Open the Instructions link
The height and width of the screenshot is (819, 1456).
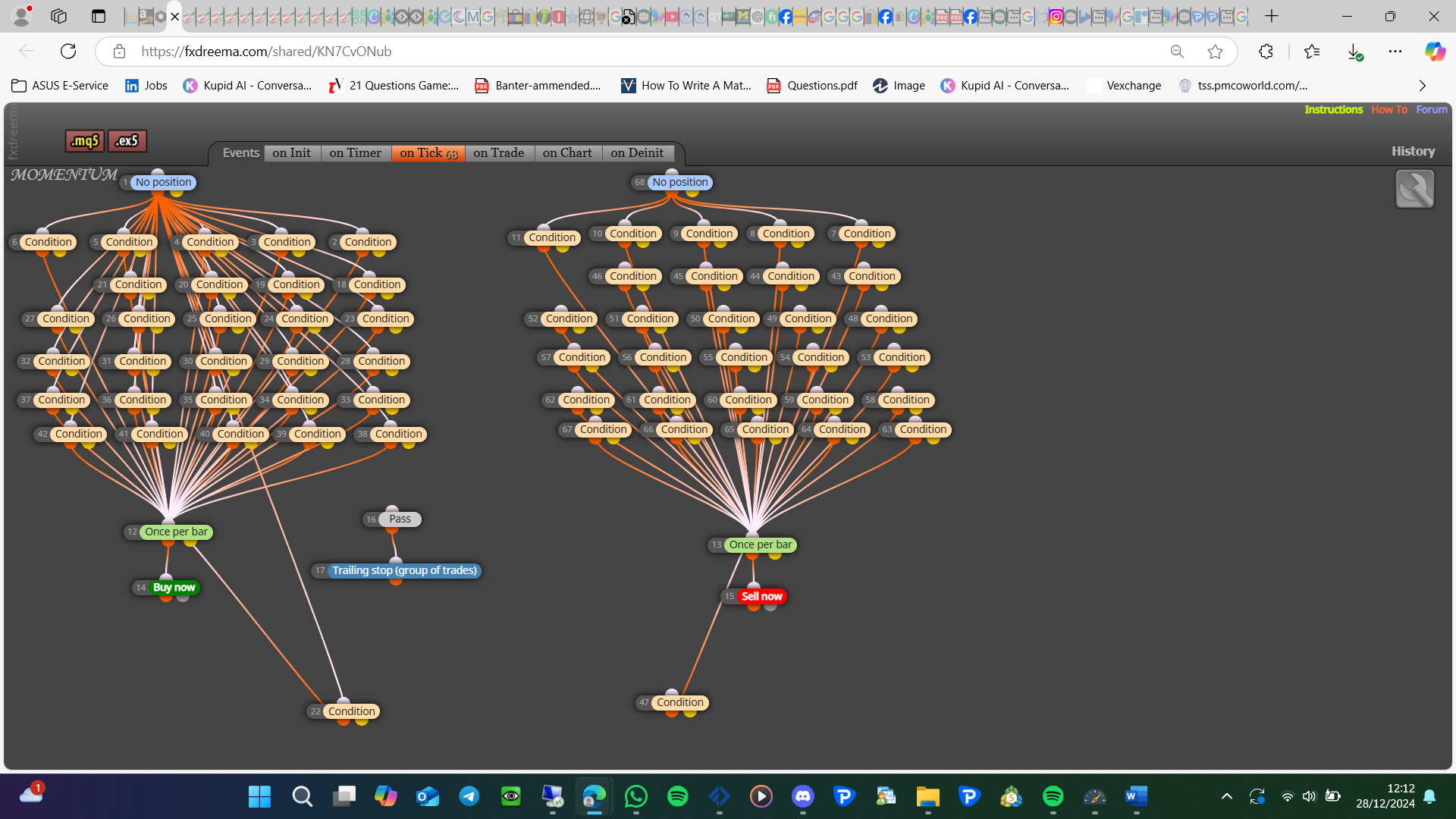tap(1333, 110)
